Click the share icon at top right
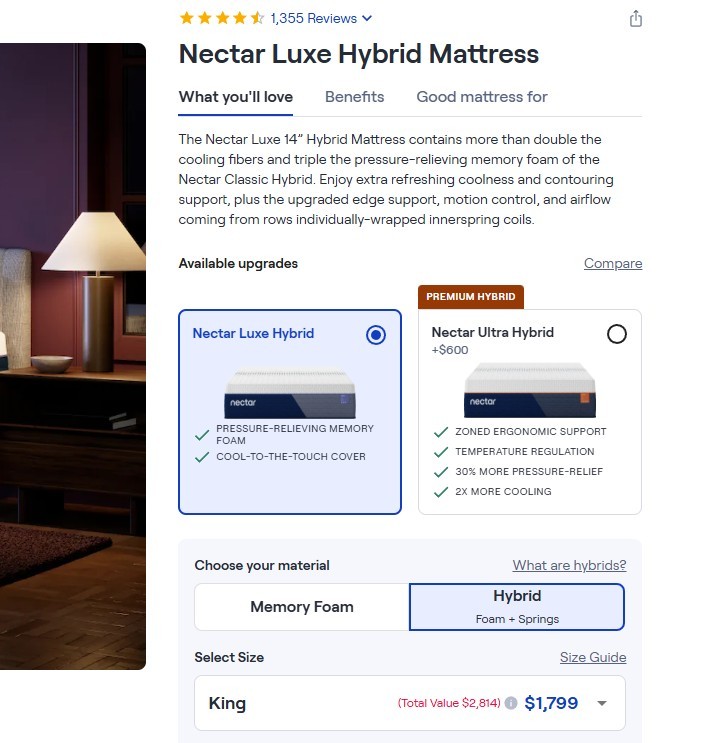The height and width of the screenshot is (743, 708). [x=635, y=19]
